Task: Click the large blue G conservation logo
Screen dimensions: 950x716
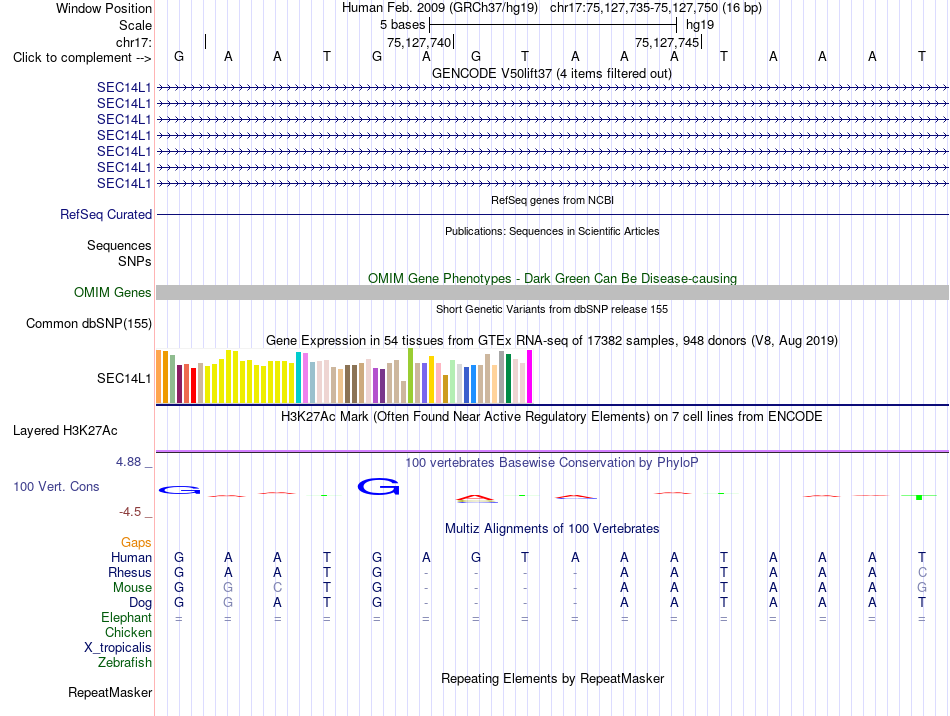Action: 378,486
